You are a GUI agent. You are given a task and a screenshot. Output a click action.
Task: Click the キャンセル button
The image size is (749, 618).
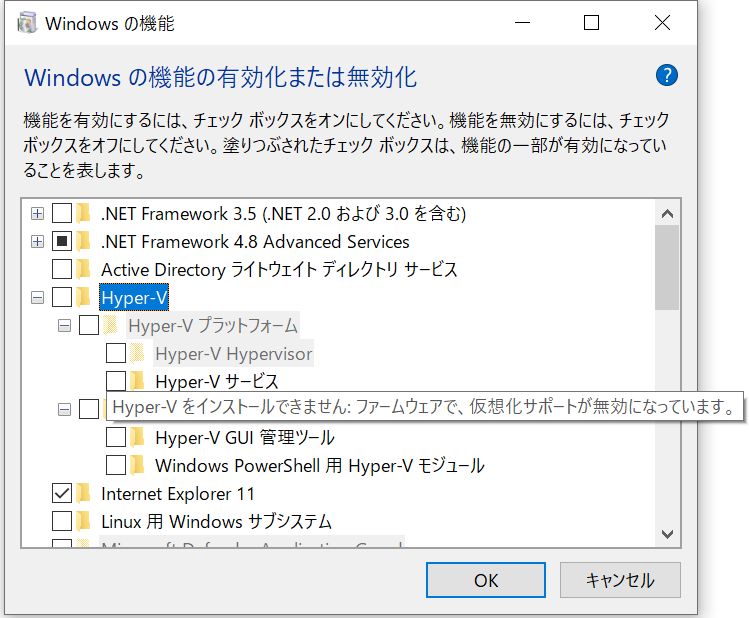620,580
